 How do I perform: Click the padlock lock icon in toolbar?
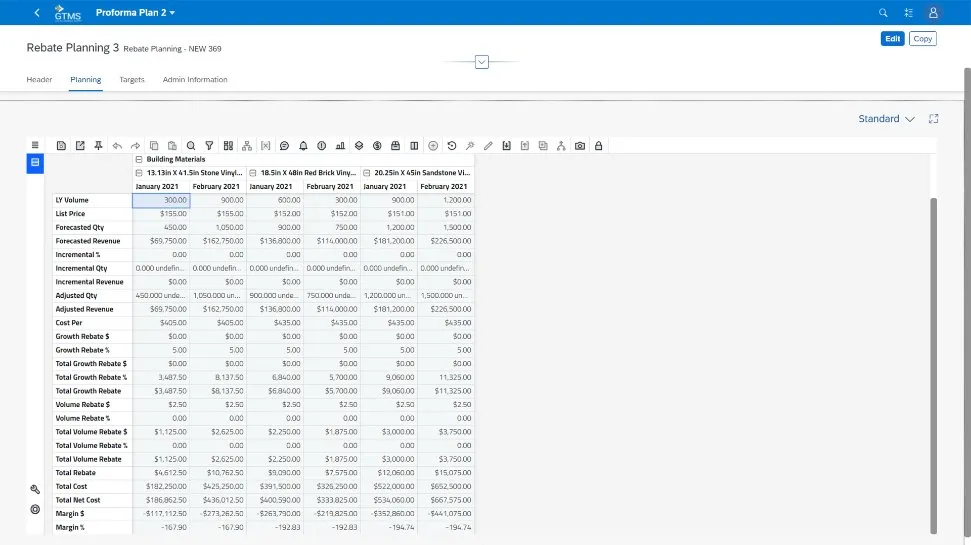(x=598, y=146)
